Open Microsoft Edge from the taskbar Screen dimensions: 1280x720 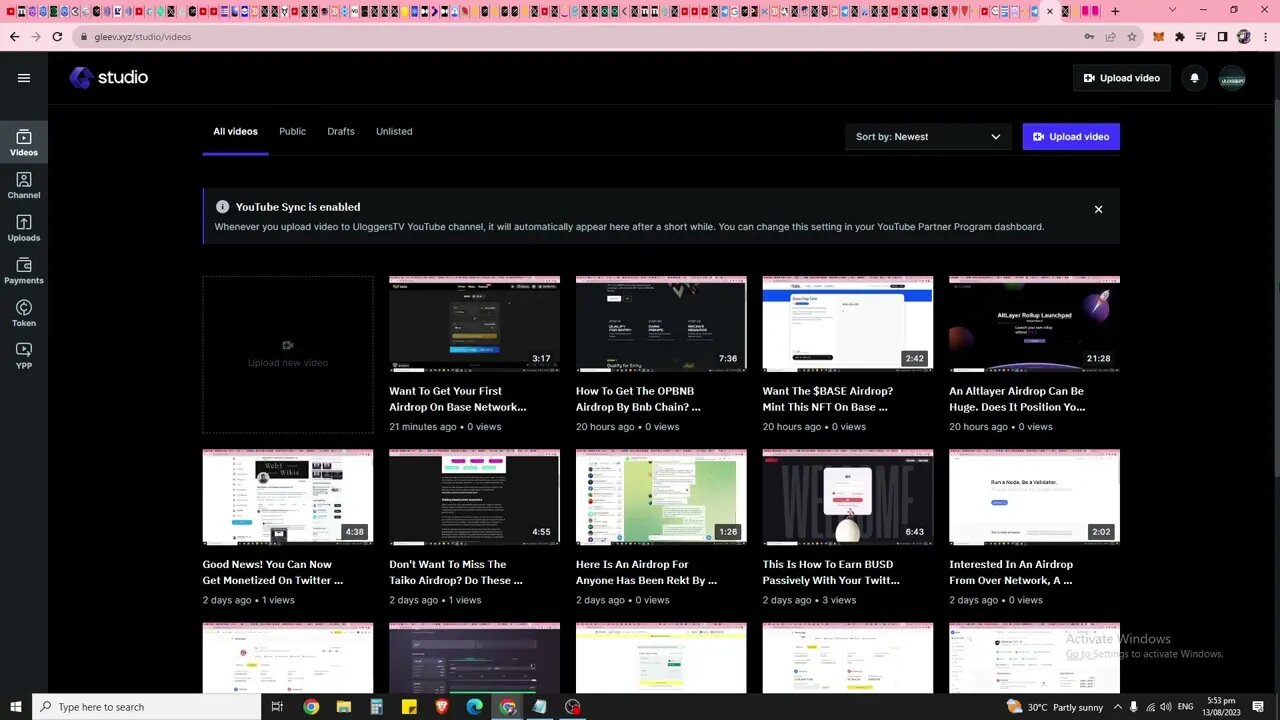(475, 707)
